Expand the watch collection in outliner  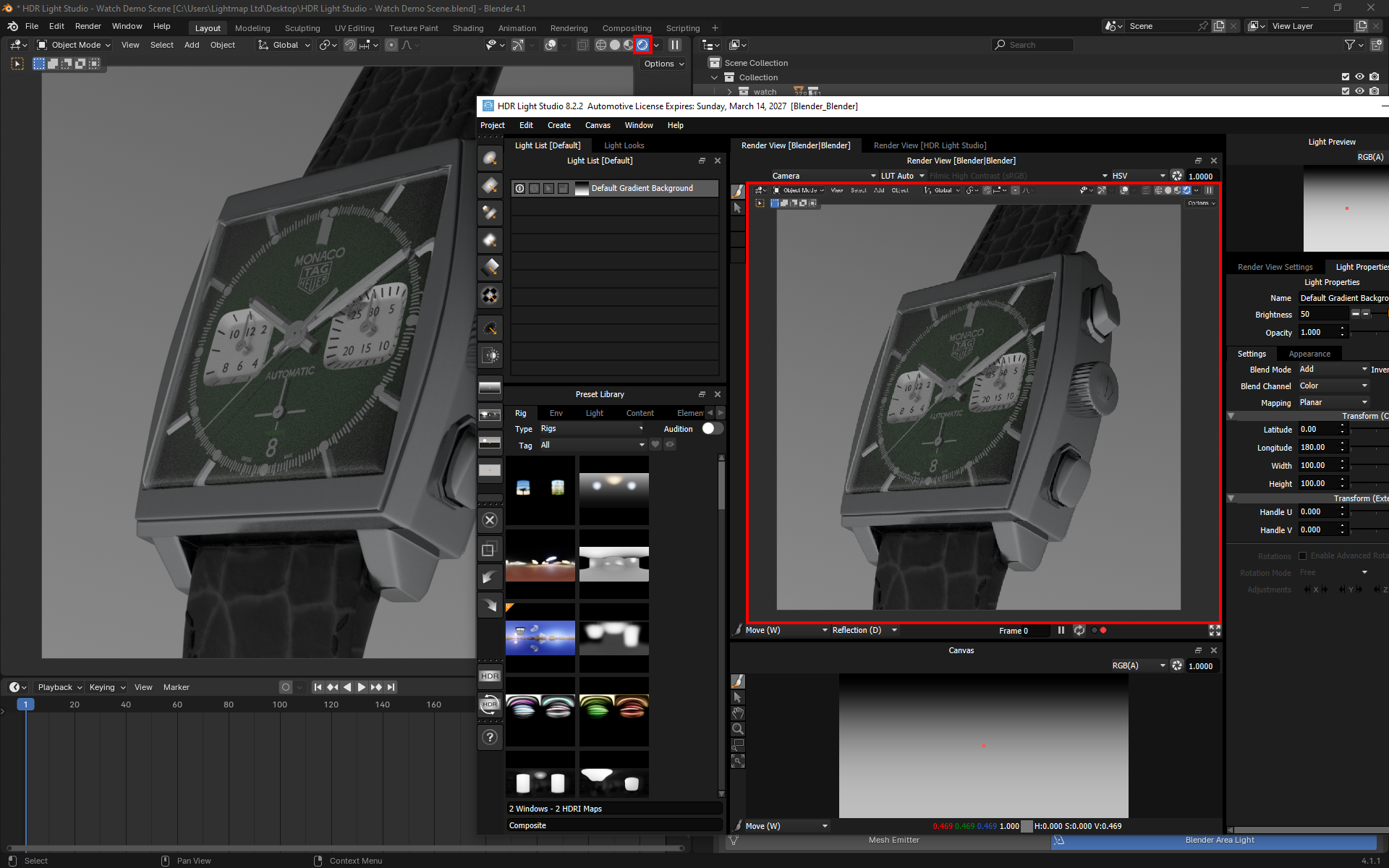729,92
